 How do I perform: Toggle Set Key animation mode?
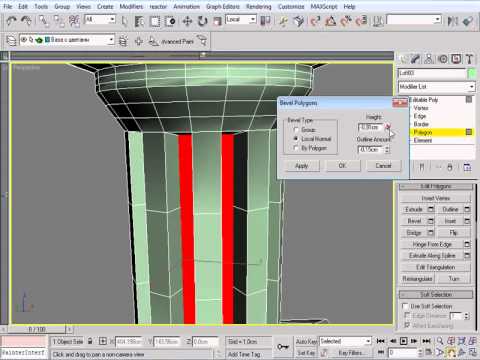click(306, 352)
